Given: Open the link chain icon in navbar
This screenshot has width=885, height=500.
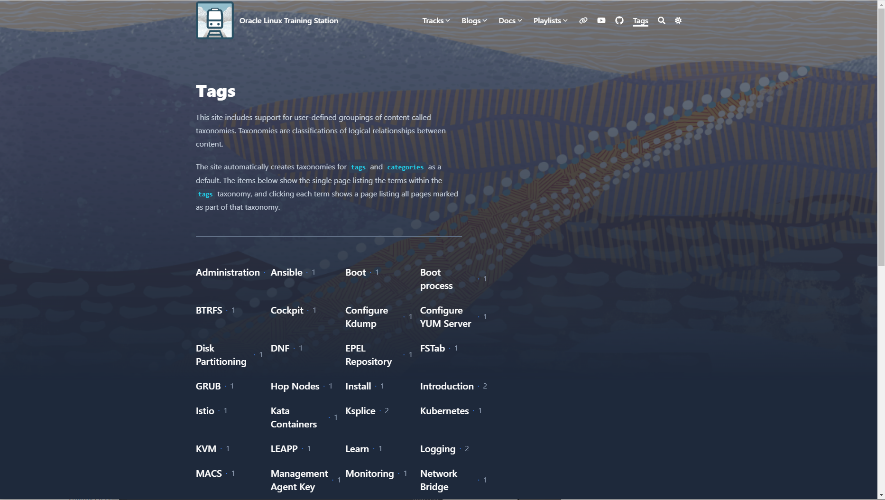Looking at the screenshot, I should click(x=583, y=20).
